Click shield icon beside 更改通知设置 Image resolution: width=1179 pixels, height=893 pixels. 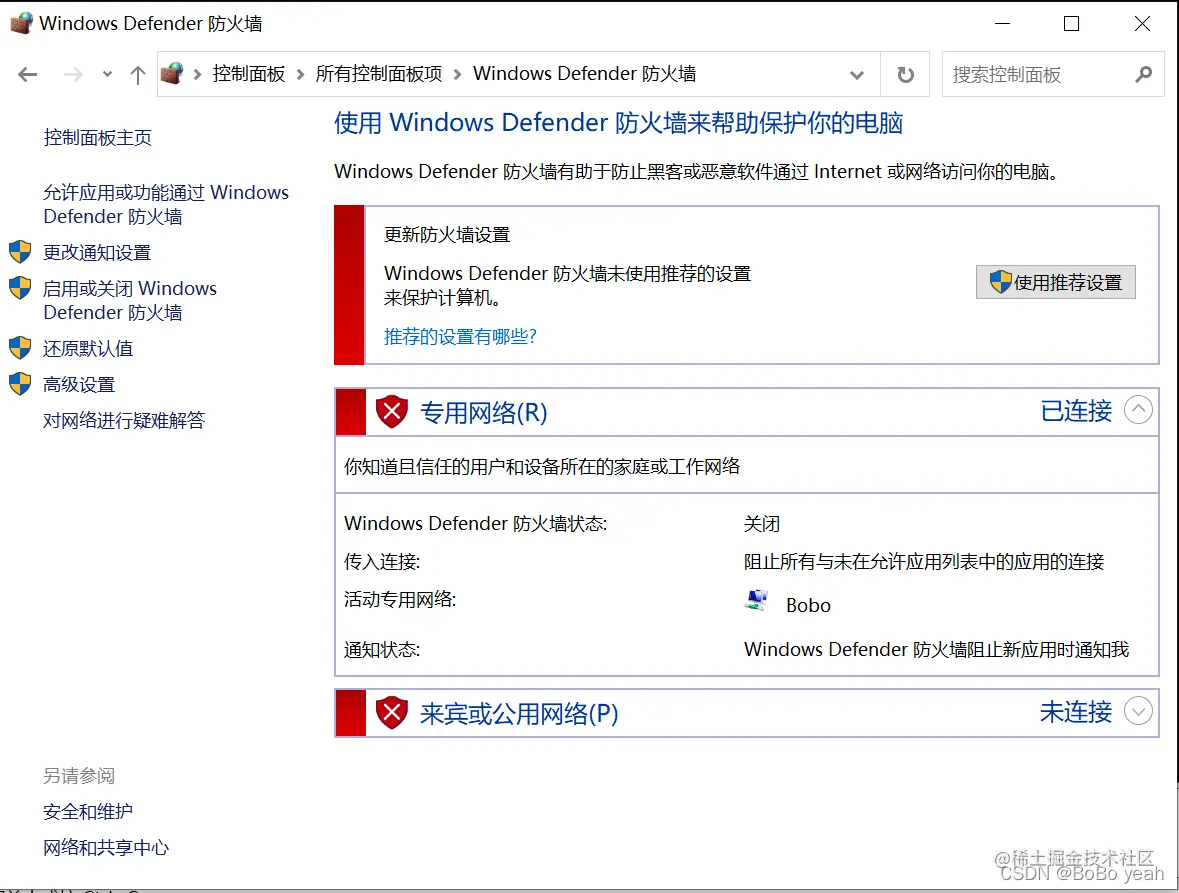(x=20, y=252)
